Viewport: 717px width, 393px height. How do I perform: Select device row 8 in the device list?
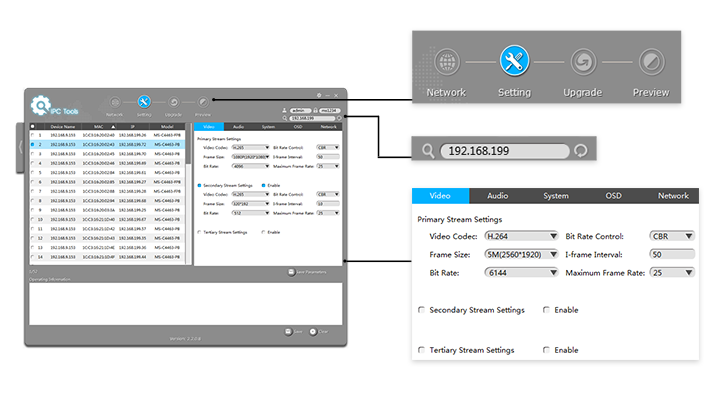(107, 200)
